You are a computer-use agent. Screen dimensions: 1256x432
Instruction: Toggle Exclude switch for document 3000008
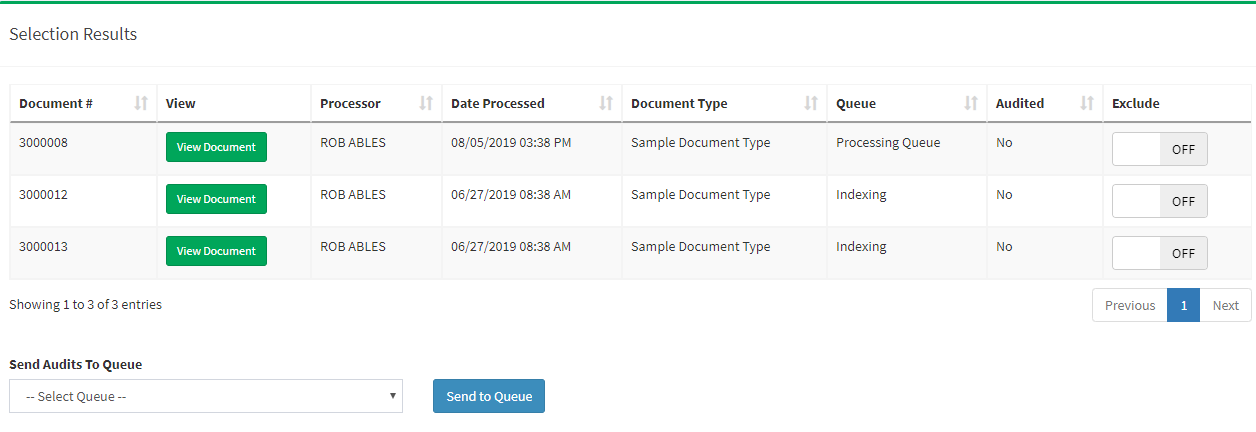point(1159,149)
